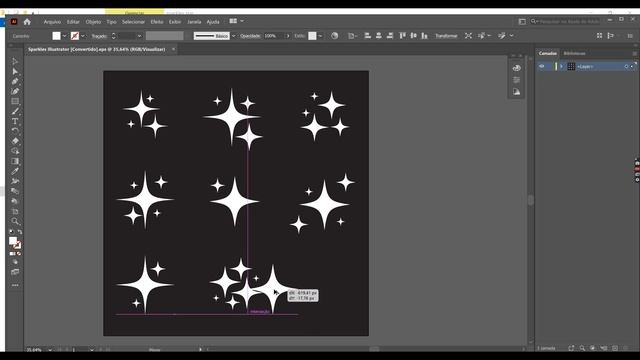
Task: Select the Sparkles Illustrator document tab
Action: pos(97,49)
